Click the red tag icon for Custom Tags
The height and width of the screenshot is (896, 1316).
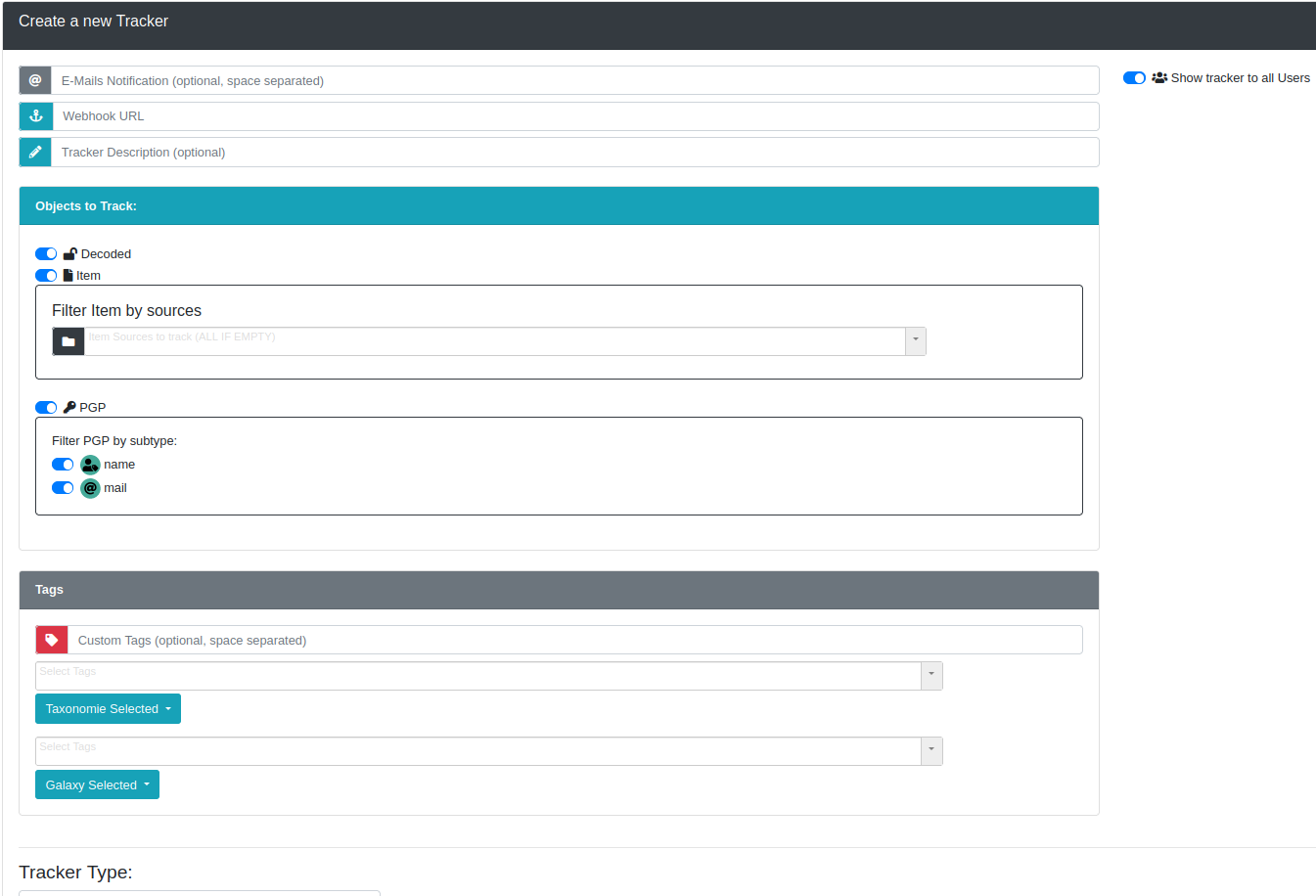coord(52,640)
